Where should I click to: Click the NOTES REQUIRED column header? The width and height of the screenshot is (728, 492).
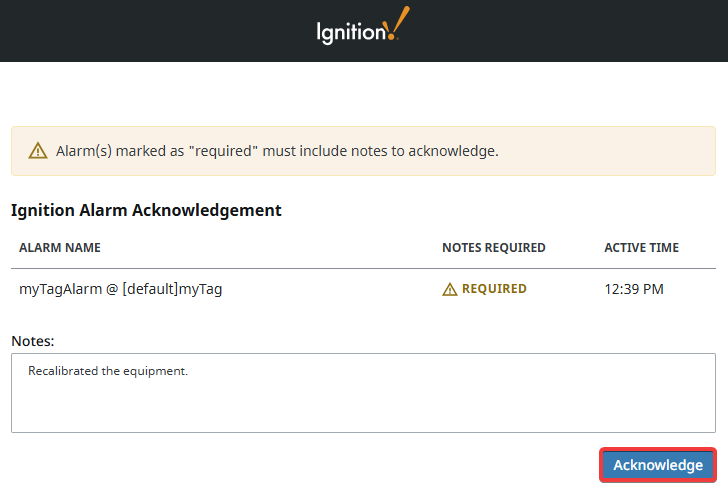(x=494, y=247)
